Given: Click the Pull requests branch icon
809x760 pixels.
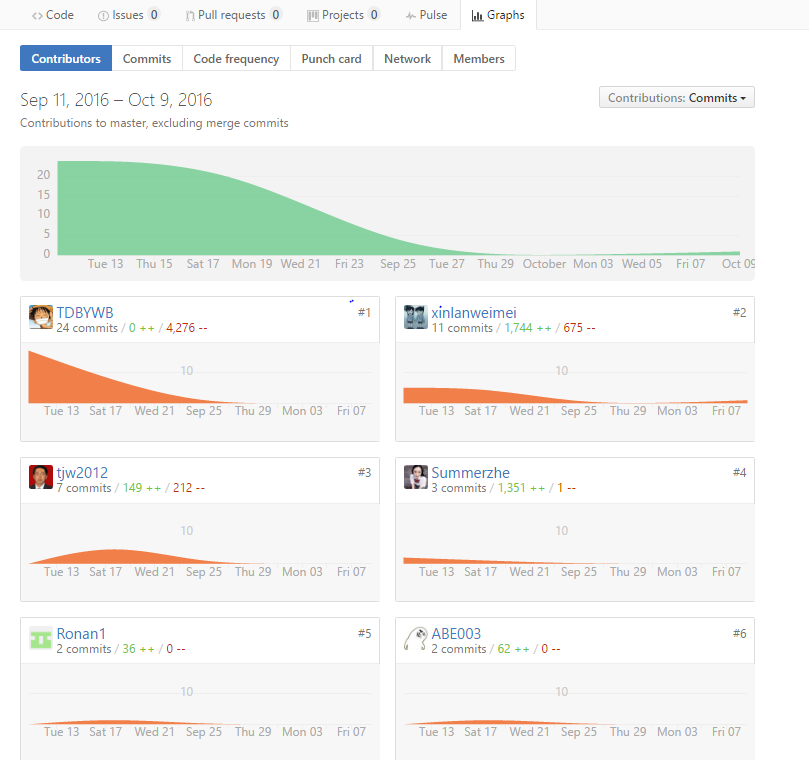Looking at the screenshot, I should [x=190, y=16].
